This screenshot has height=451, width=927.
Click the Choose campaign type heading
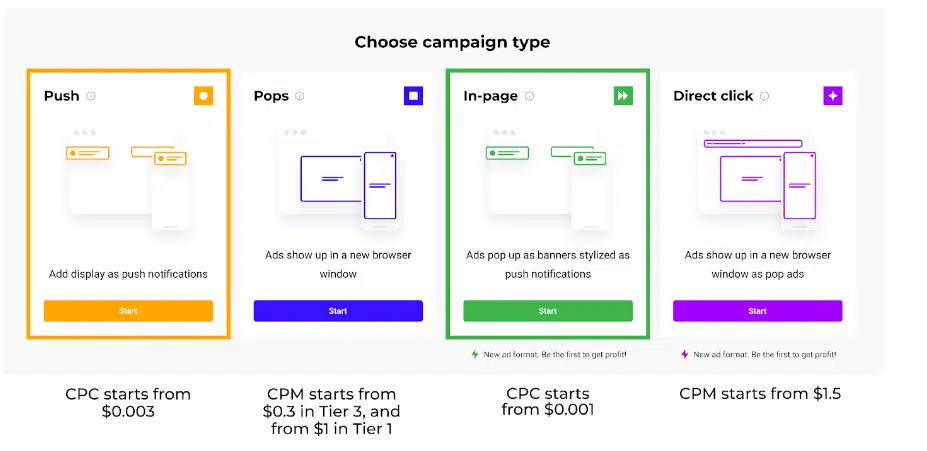(452, 42)
